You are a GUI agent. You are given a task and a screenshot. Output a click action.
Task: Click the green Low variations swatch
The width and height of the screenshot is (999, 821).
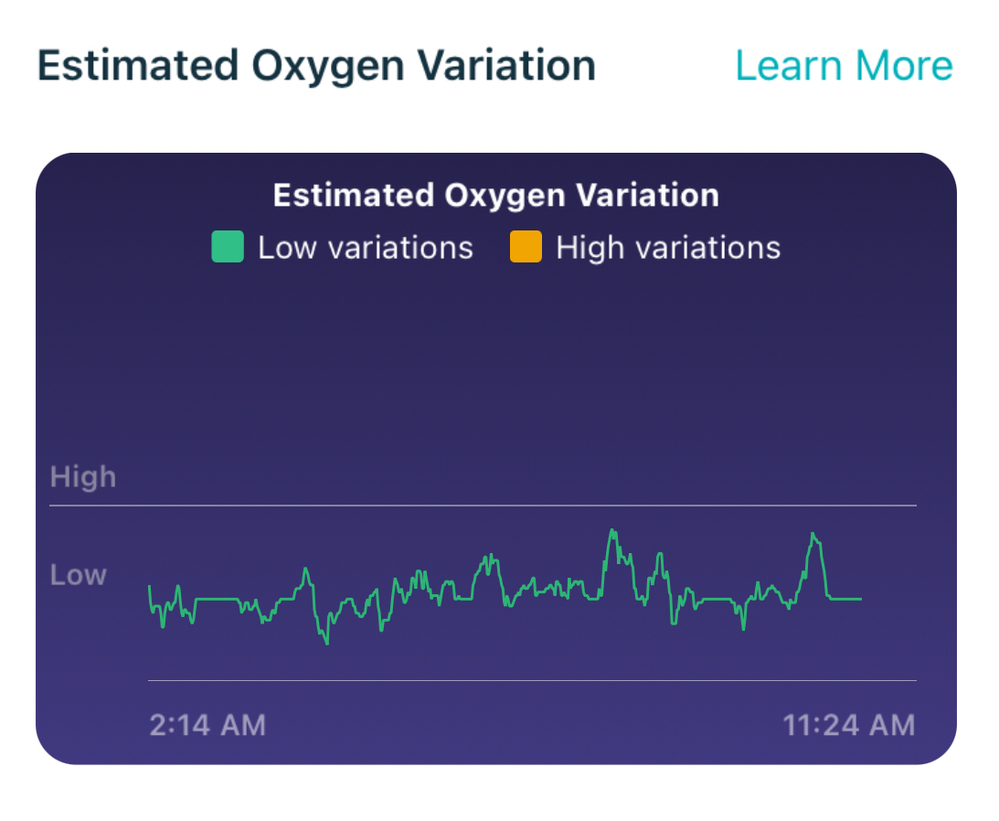227,247
